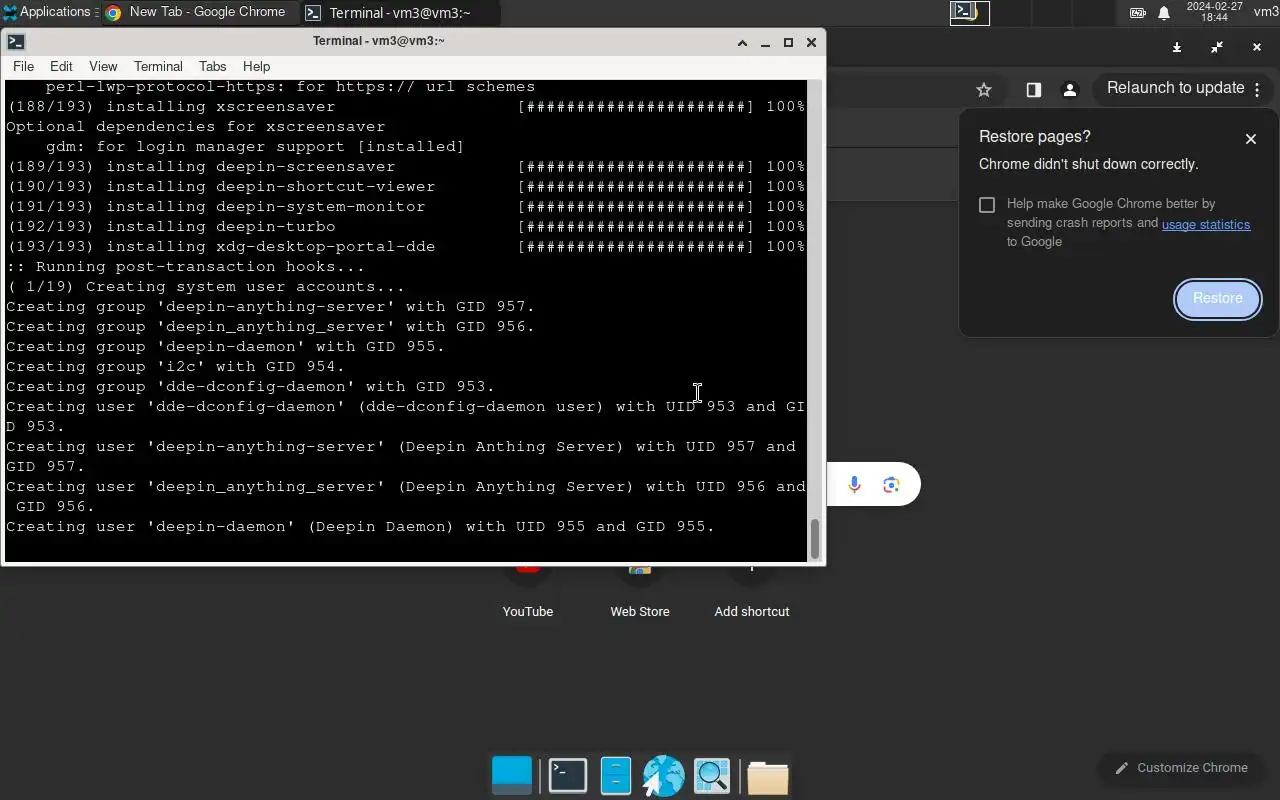
Task: Click the vm3 user label in panel
Action: coord(1266,12)
